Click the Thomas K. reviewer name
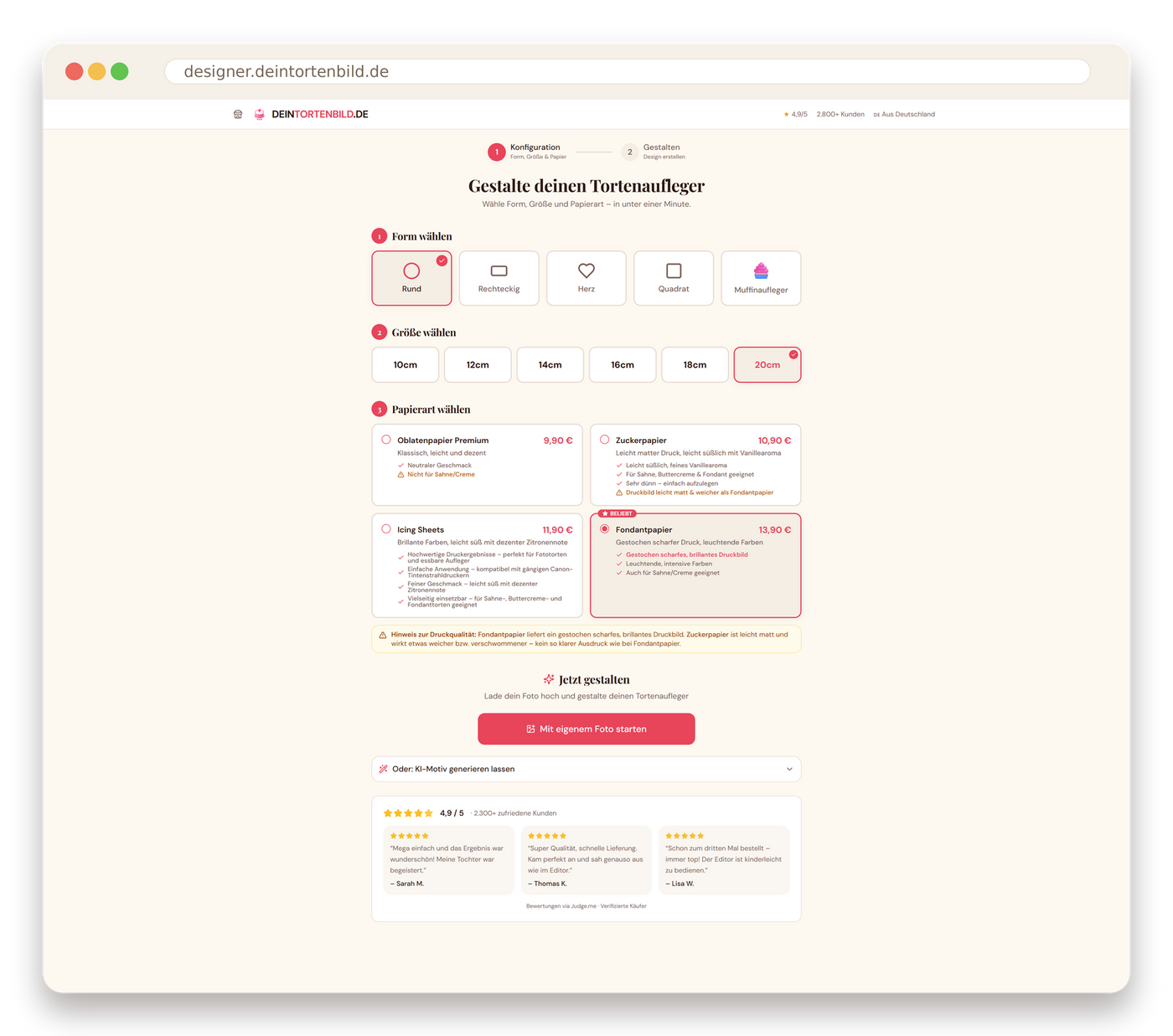Image resolution: width=1173 pixels, height=1036 pixels. click(548, 884)
